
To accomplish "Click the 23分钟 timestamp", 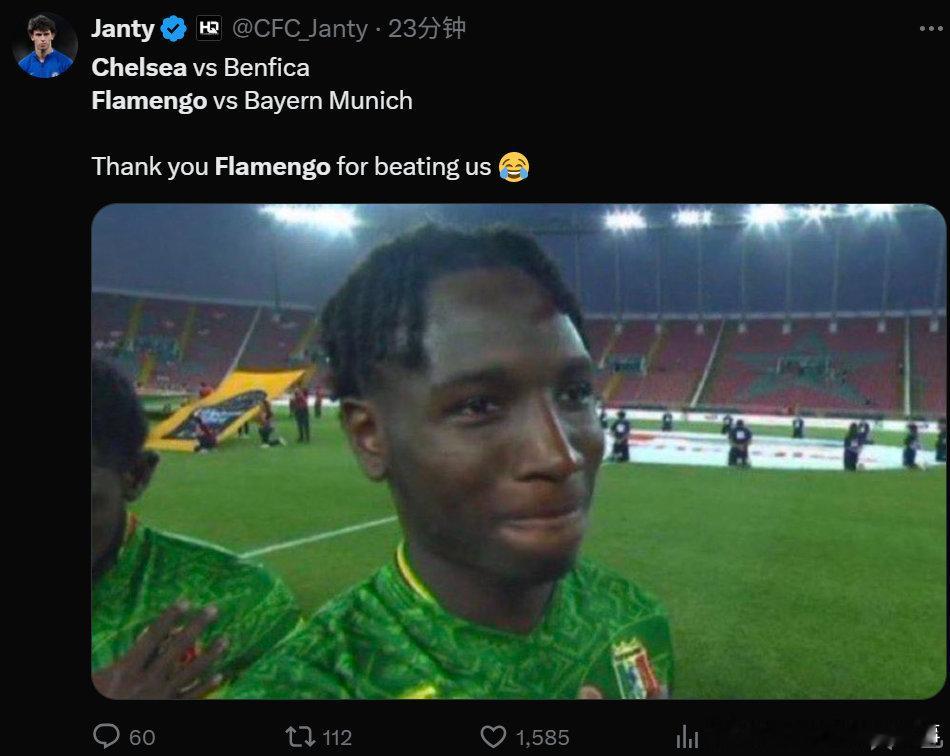I will [427, 28].
